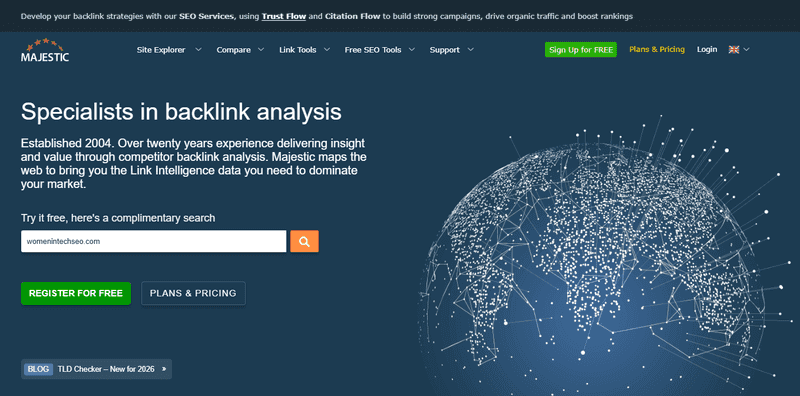Expand the Compare menu chevron
800x396 pixels.
[261, 50]
